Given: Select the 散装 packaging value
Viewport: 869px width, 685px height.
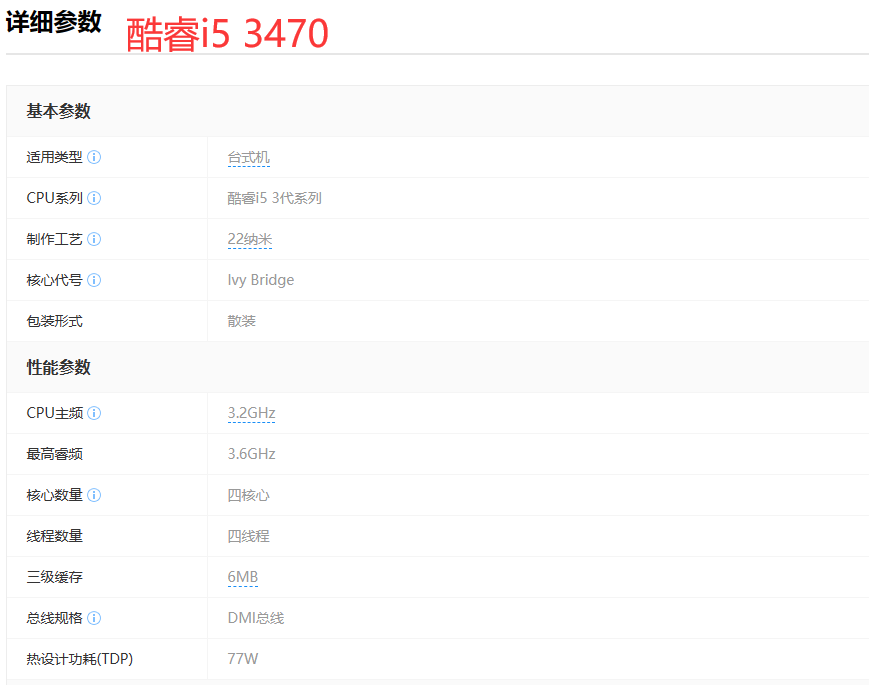Looking at the screenshot, I should coord(242,321).
